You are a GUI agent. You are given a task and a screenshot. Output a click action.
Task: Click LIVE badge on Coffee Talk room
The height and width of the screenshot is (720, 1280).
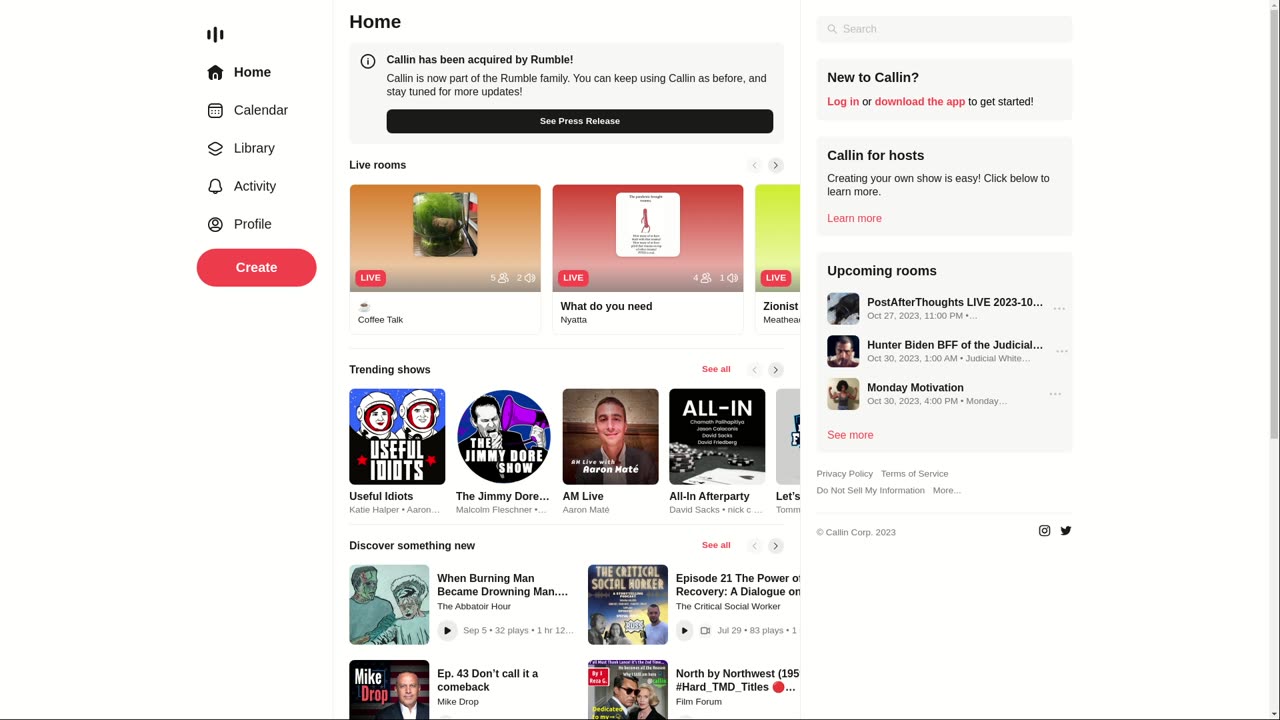coord(370,278)
